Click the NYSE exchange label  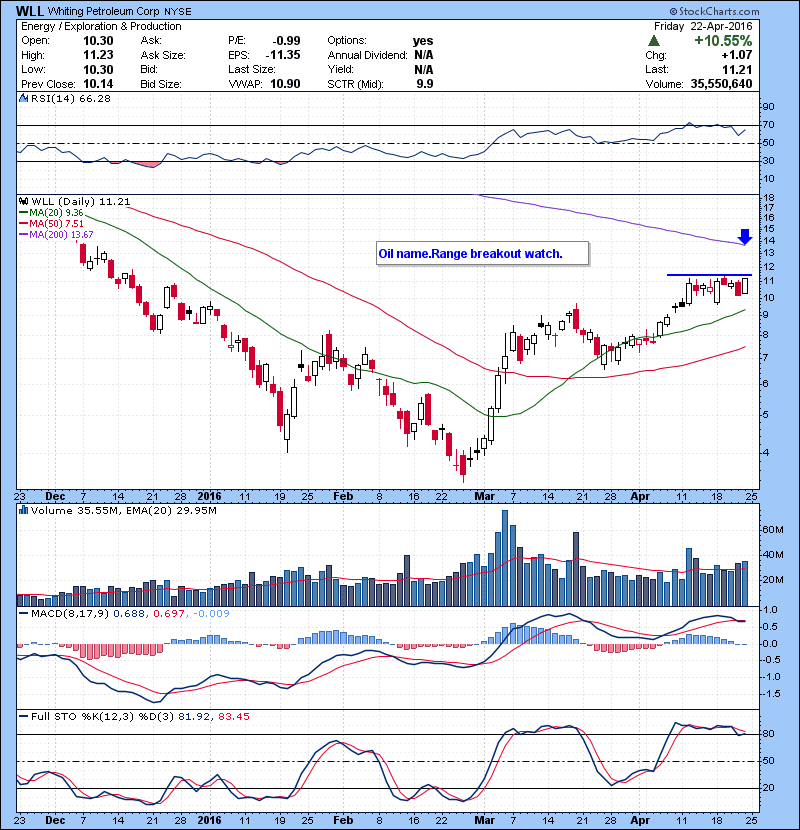[178, 12]
